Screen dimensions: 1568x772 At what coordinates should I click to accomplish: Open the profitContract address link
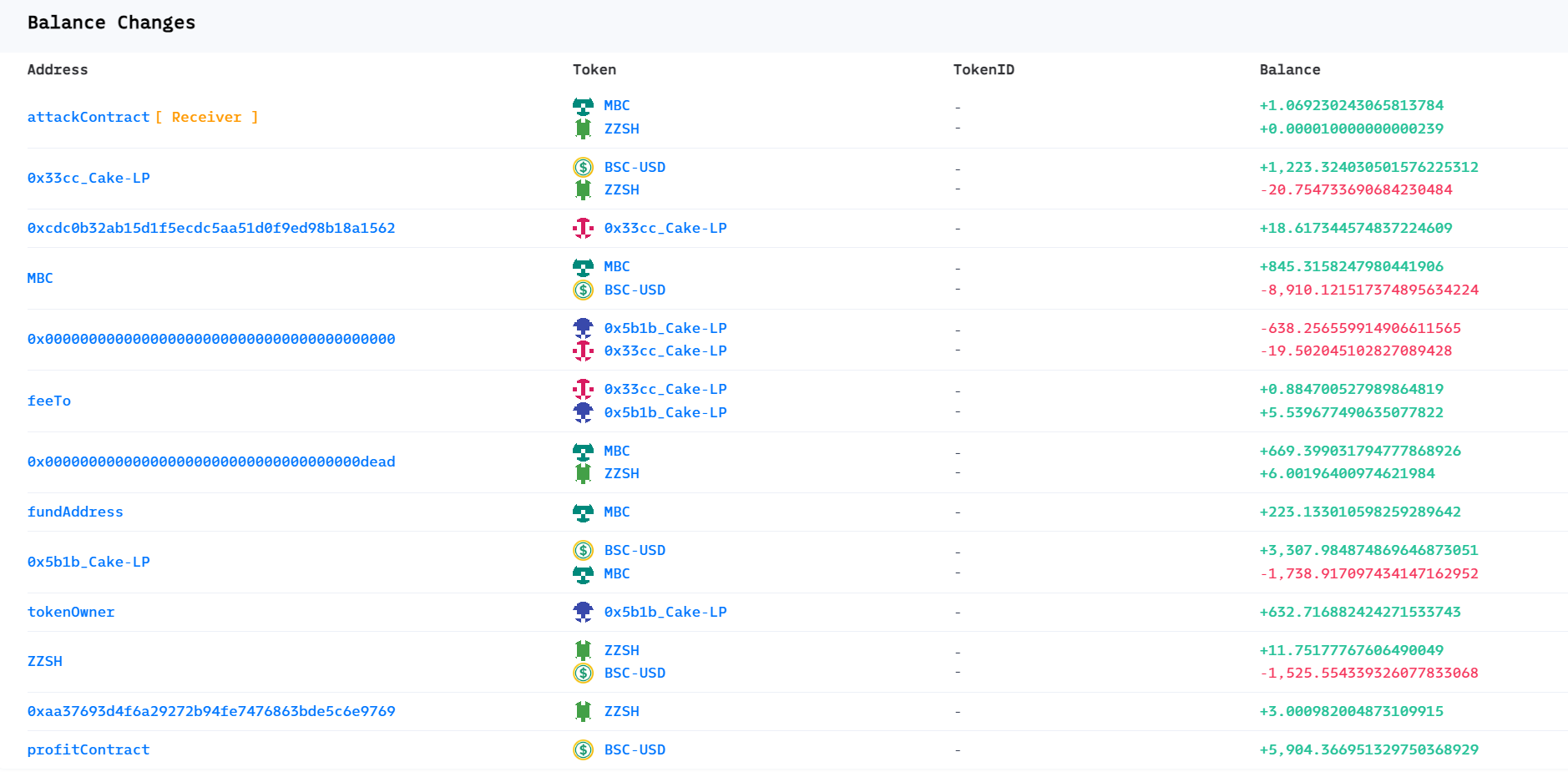pos(89,749)
